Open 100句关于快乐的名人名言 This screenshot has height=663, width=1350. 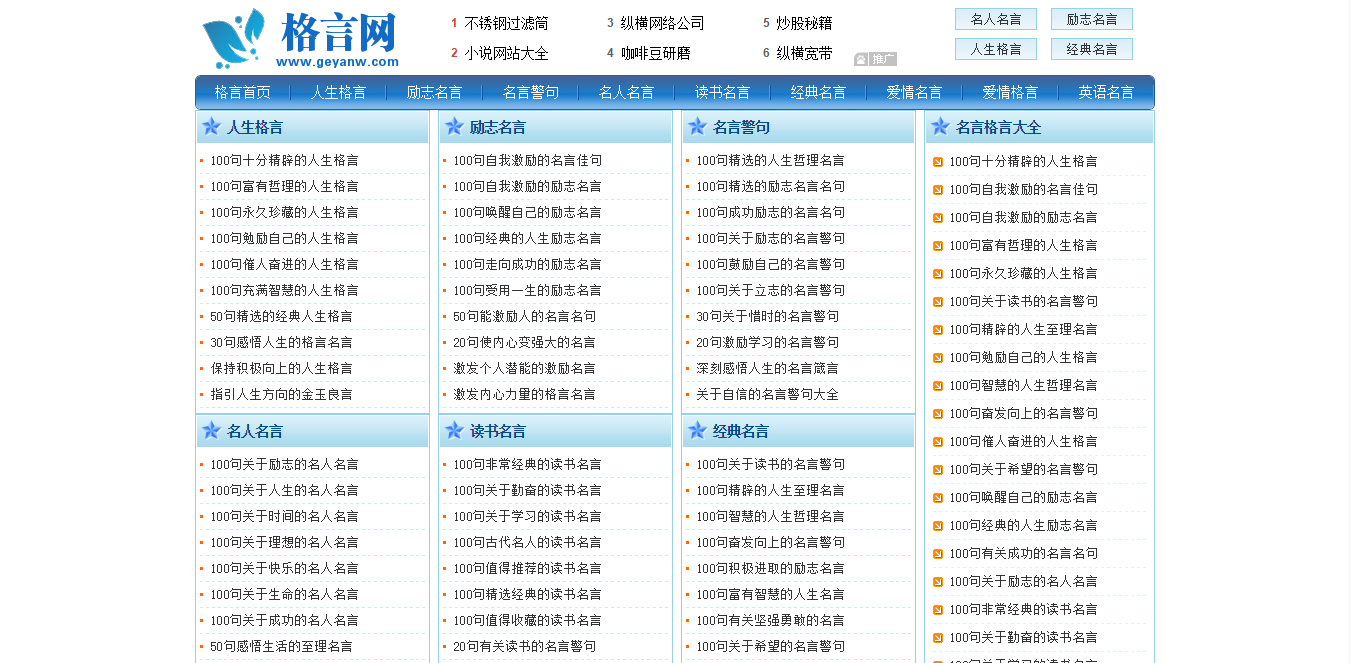284,568
